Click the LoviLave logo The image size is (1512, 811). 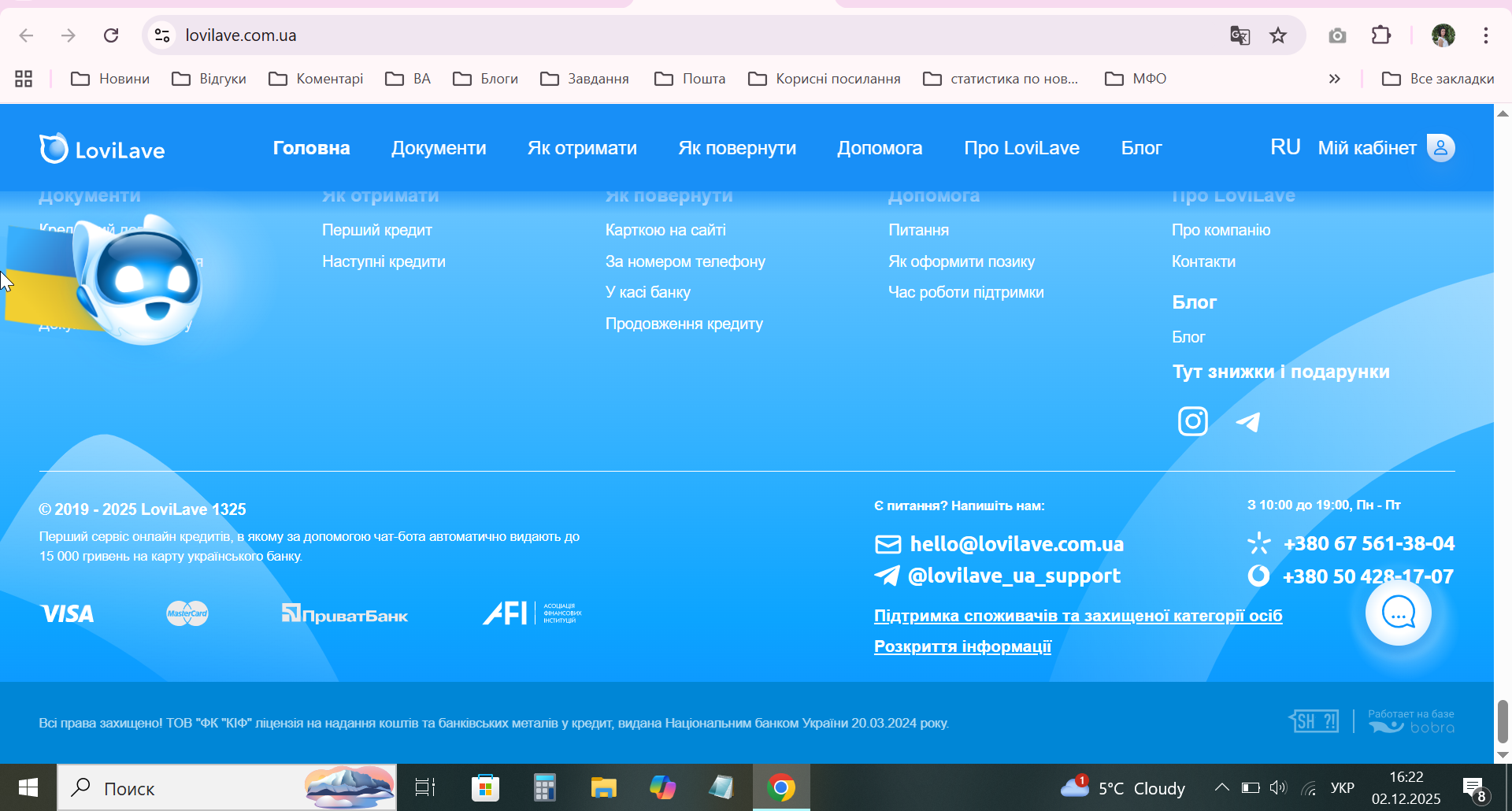click(102, 148)
